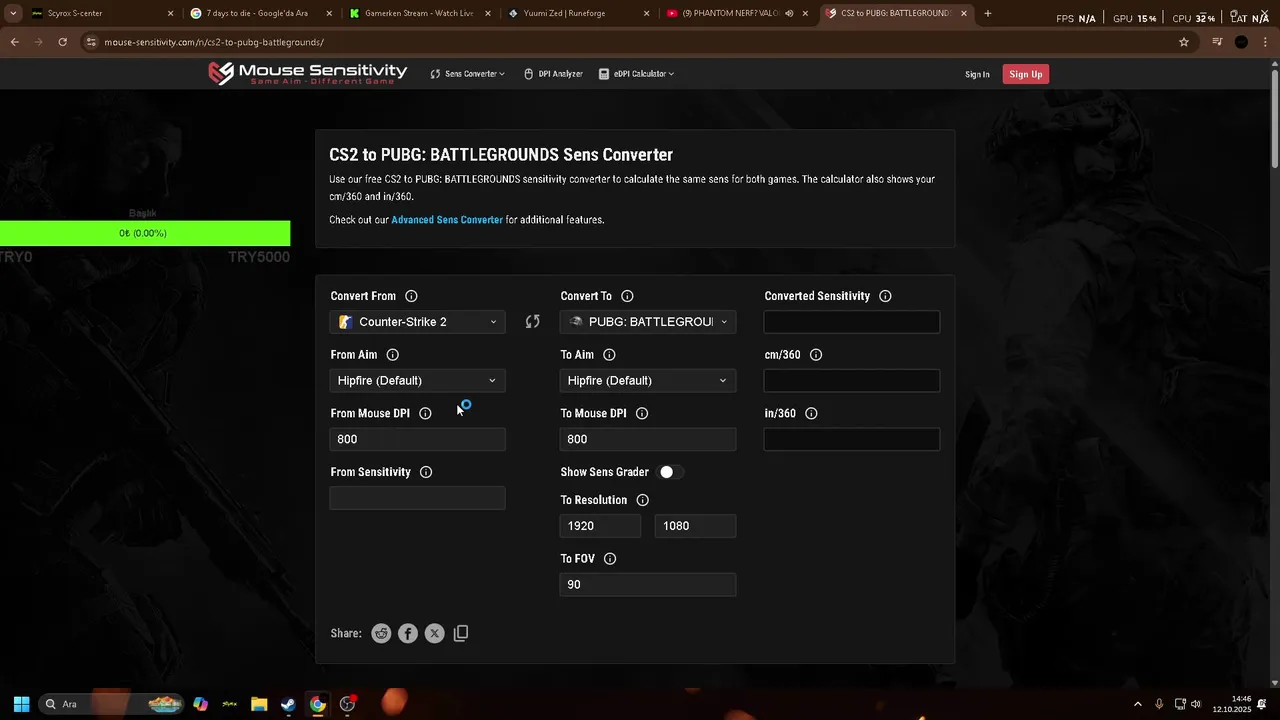Expand the From Aim Hipfire dropdown
This screenshot has width=1280, height=720.
click(x=418, y=381)
